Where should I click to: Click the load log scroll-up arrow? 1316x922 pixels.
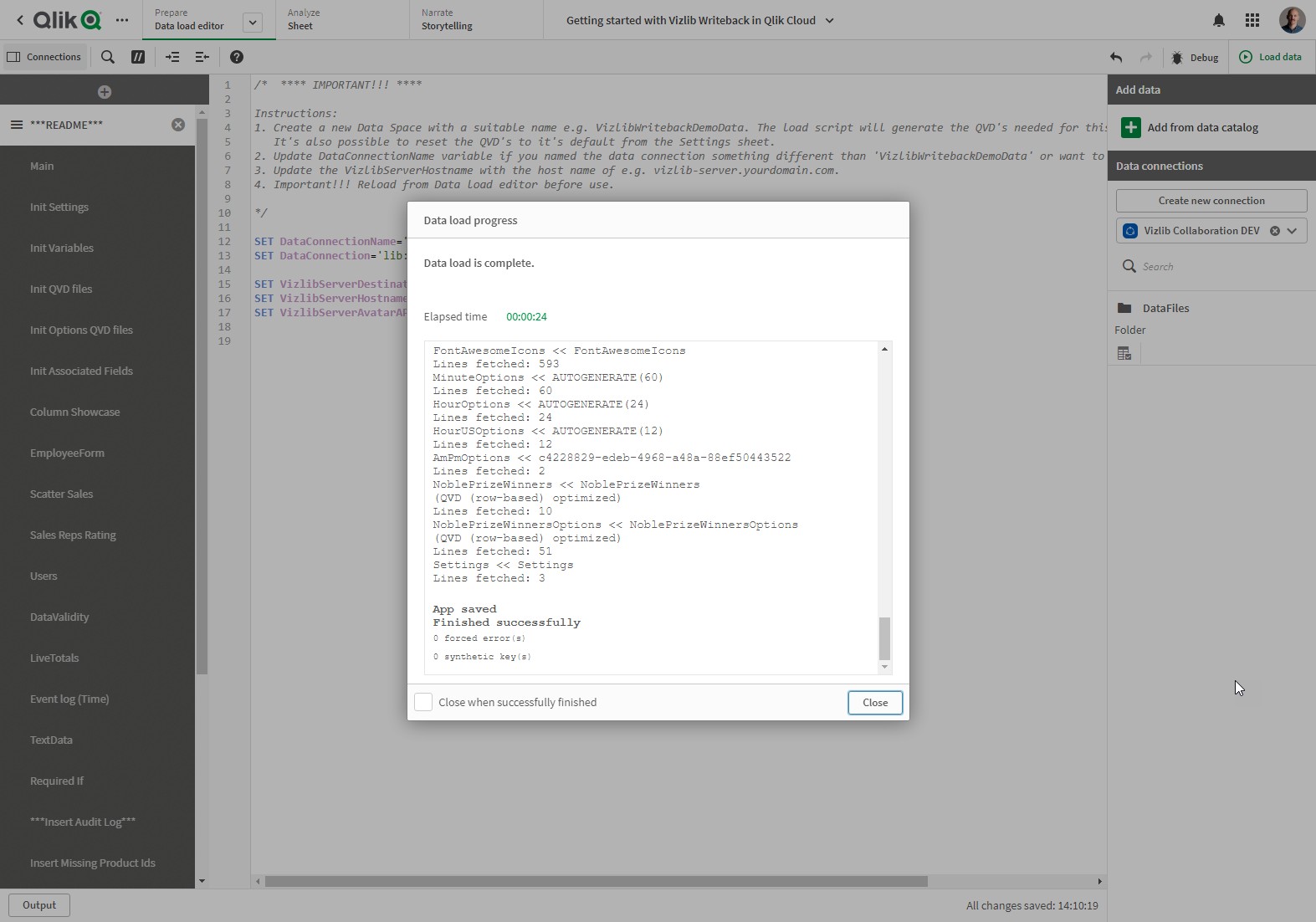884,349
